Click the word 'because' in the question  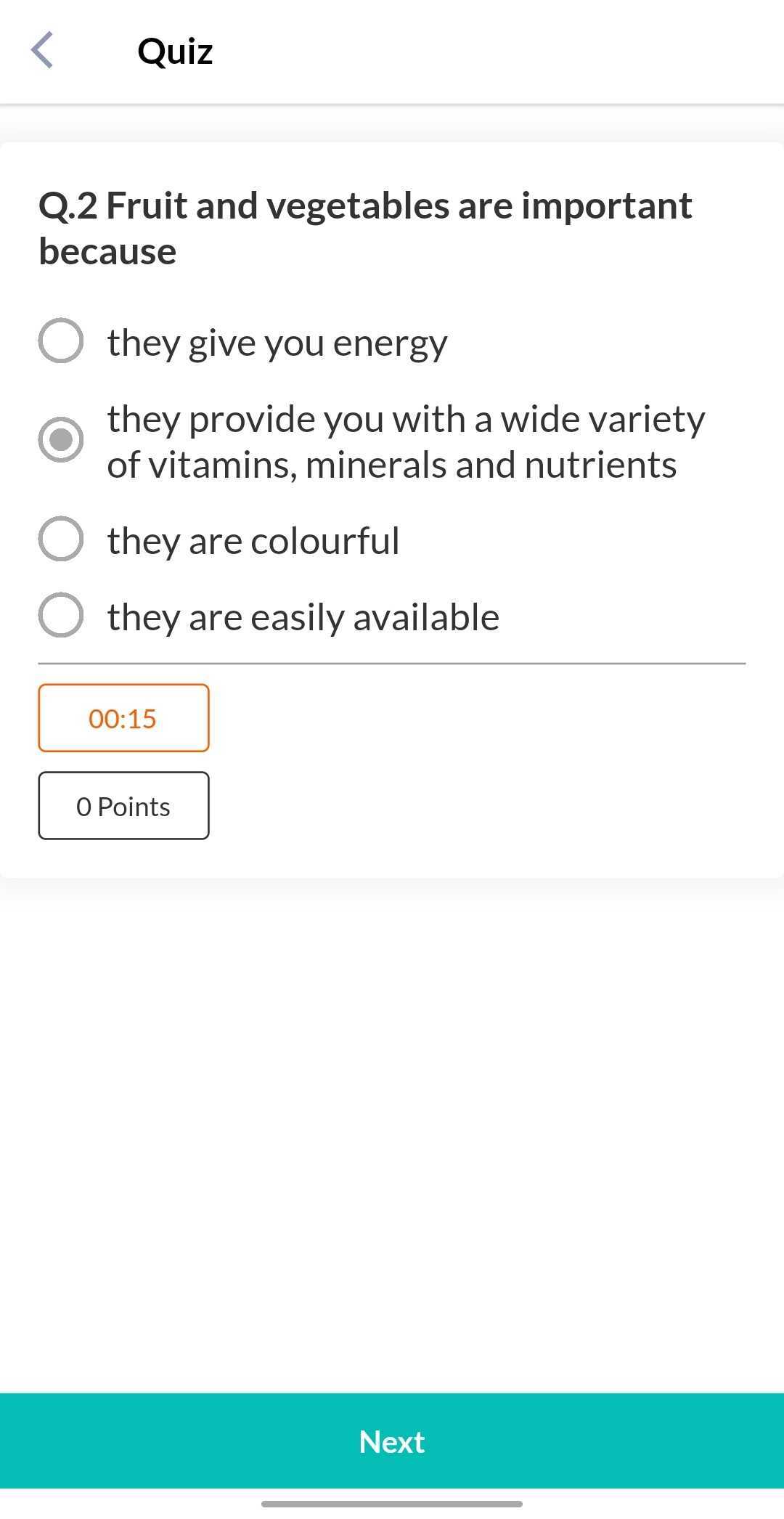tap(107, 252)
